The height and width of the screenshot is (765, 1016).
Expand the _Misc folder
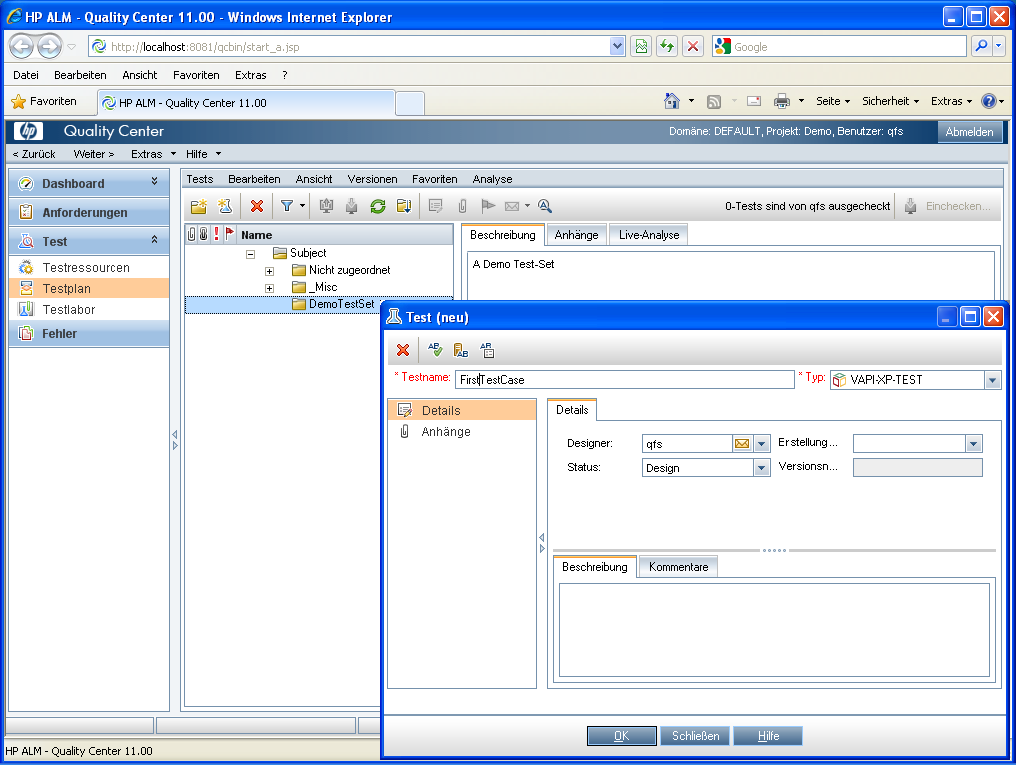[270, 288]
